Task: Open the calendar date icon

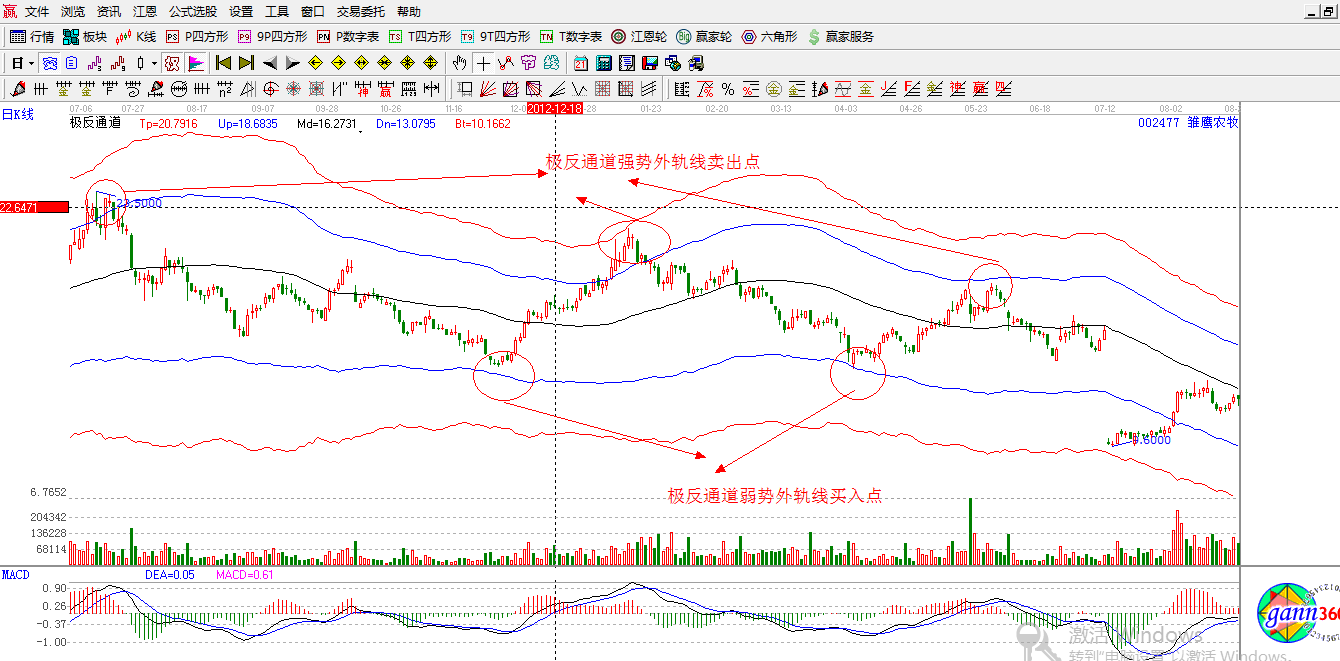Action: click(580, 63)
